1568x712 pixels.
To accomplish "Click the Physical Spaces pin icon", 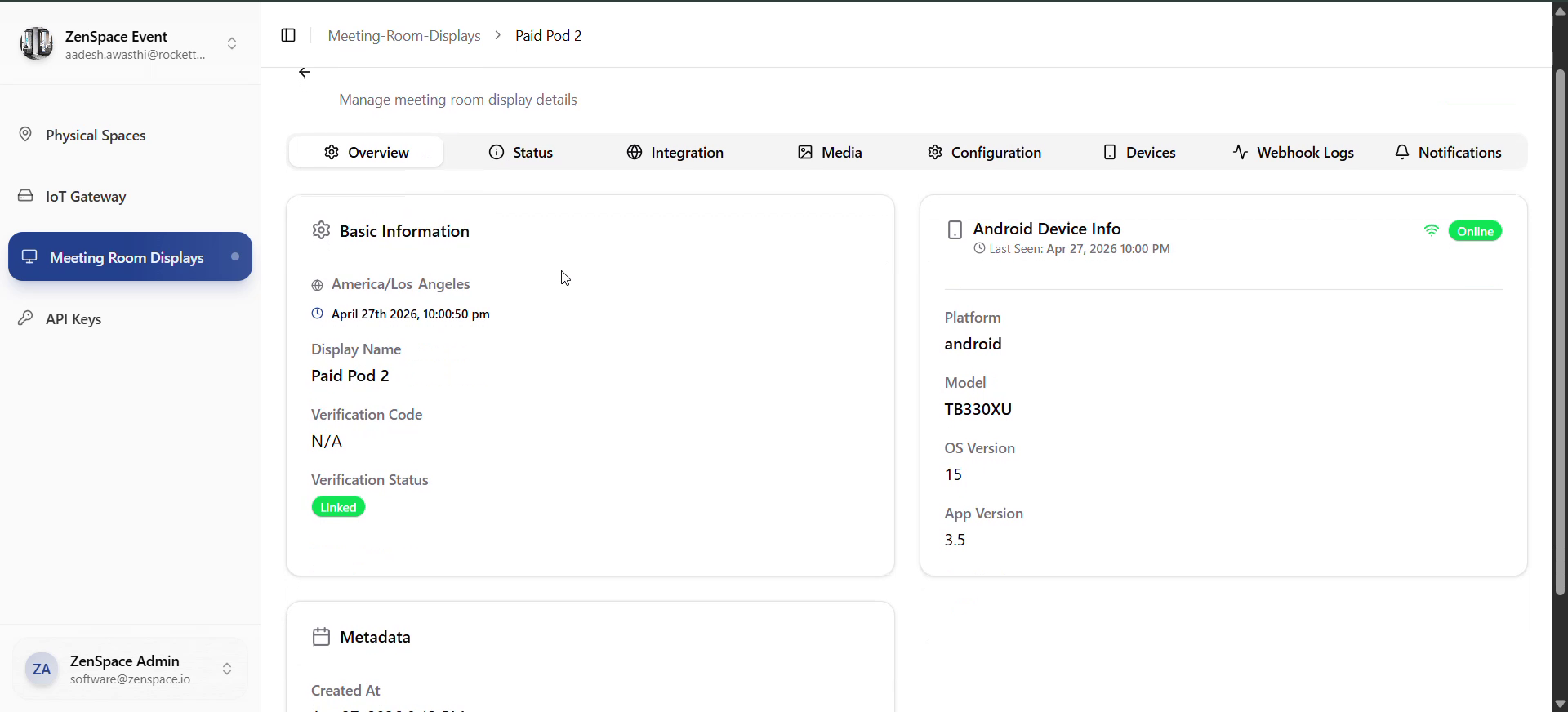I will click(25, 135).
